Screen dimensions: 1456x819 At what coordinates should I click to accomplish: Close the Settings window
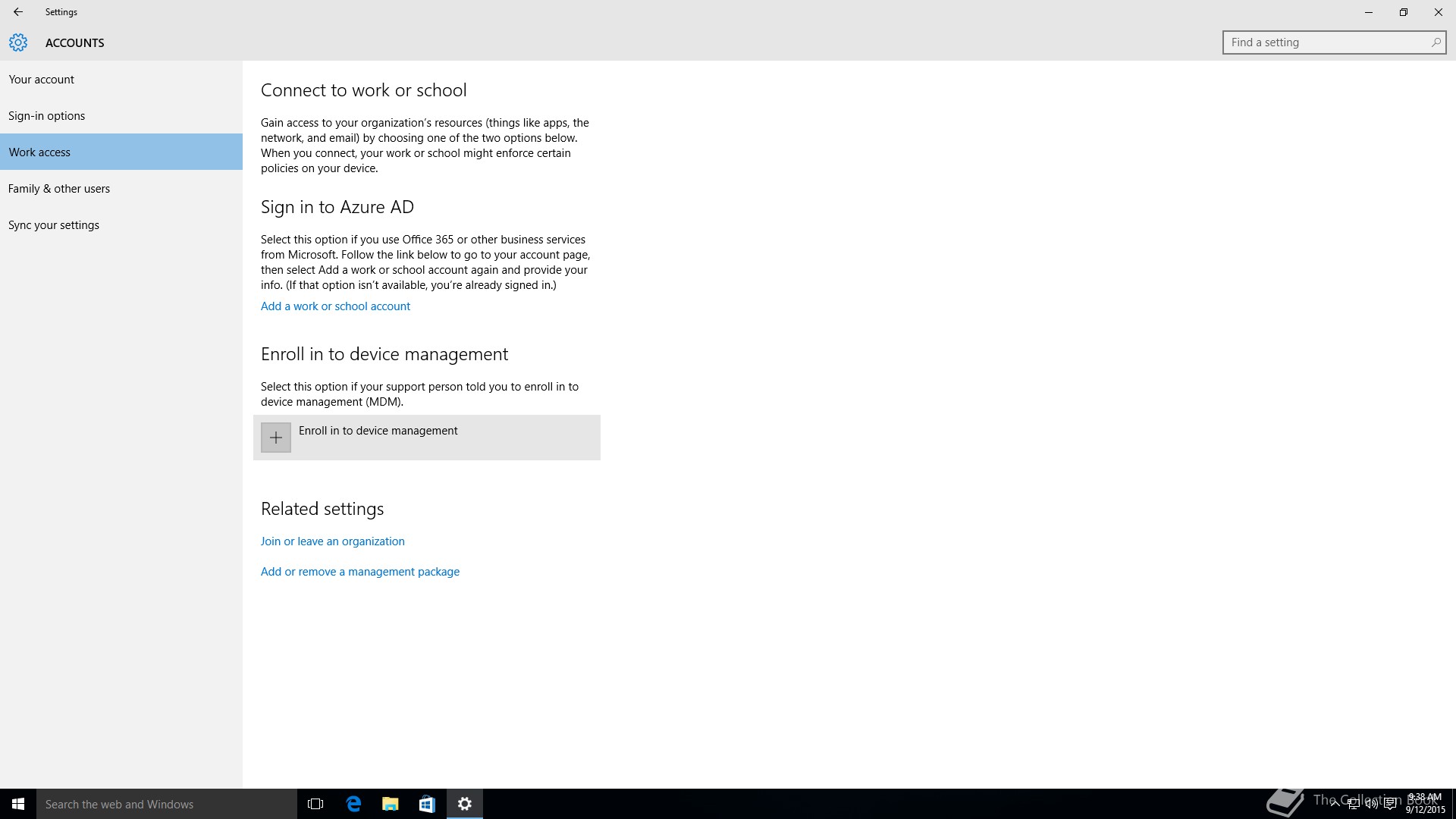pos(1439,12)
